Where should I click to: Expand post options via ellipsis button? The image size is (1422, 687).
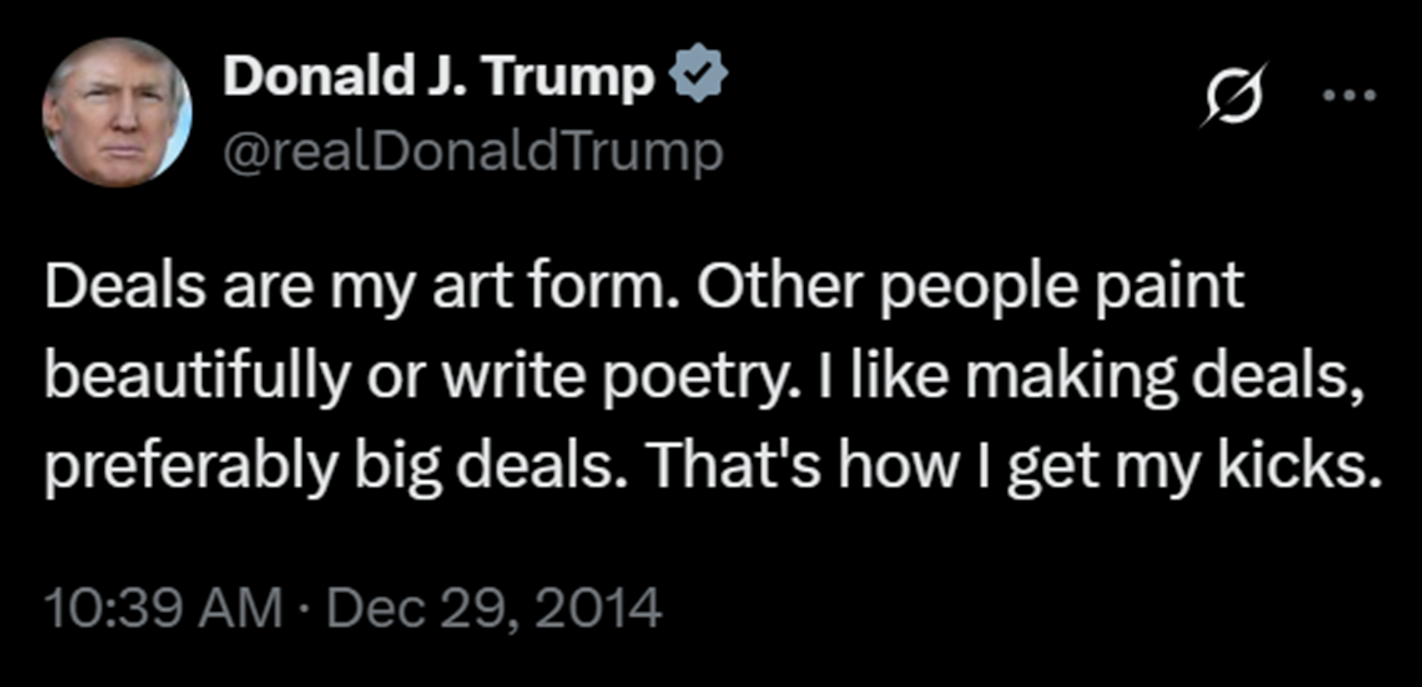pyautogui.click(x=1349, y=96)
